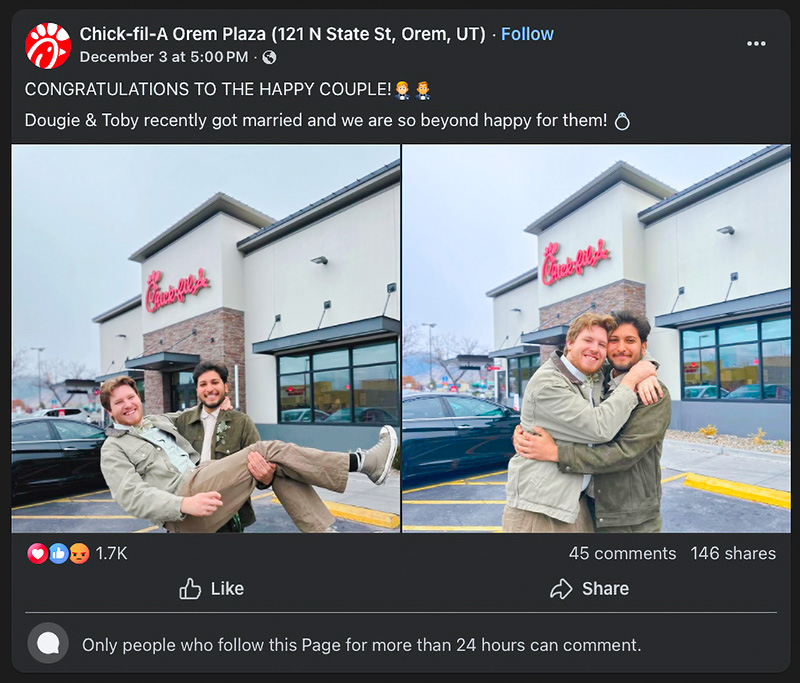Click the heart love reaction icon
This screenshot has width=800, height=683.
pos(37,553)
